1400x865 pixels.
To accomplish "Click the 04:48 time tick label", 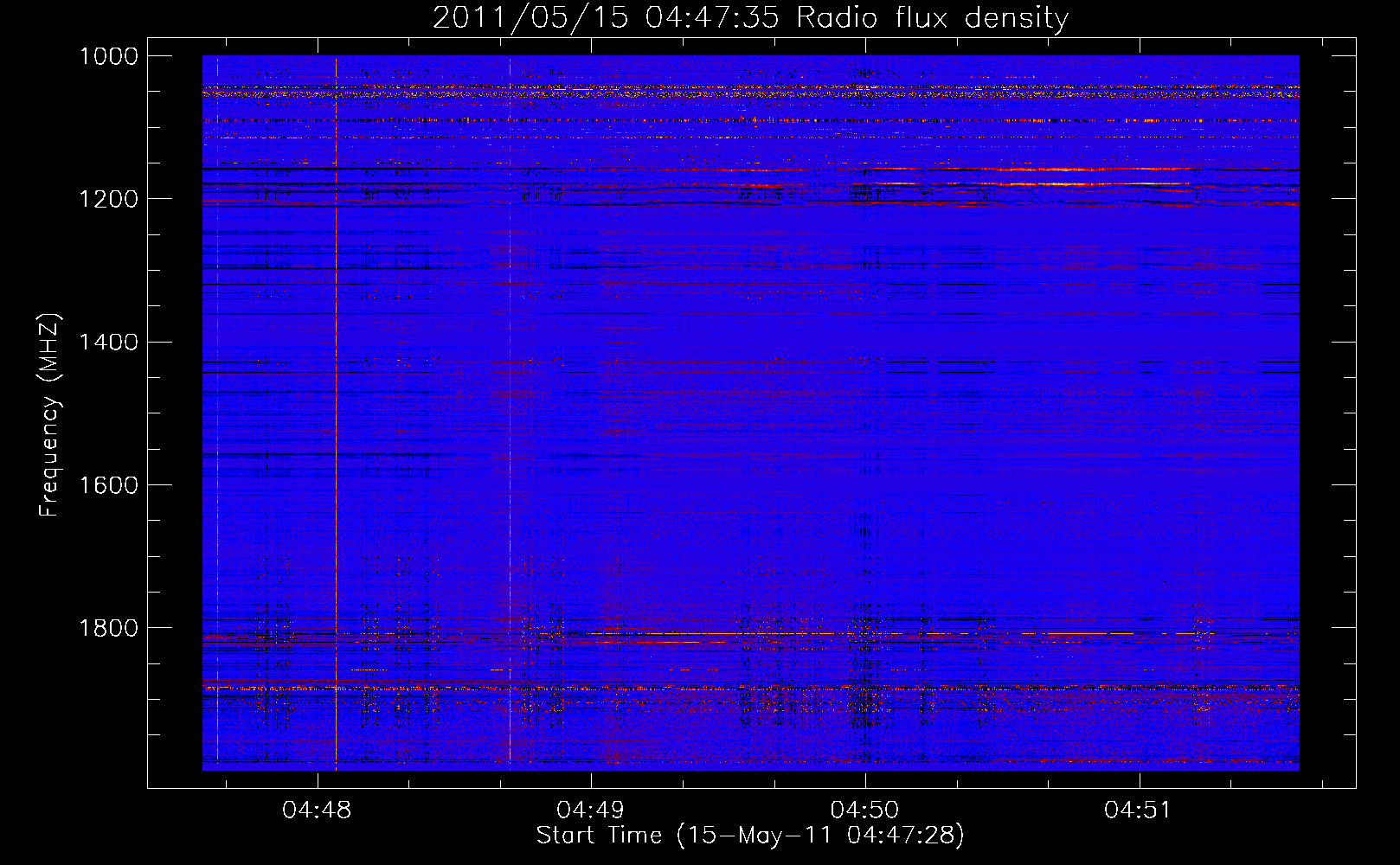I will 317,811.
